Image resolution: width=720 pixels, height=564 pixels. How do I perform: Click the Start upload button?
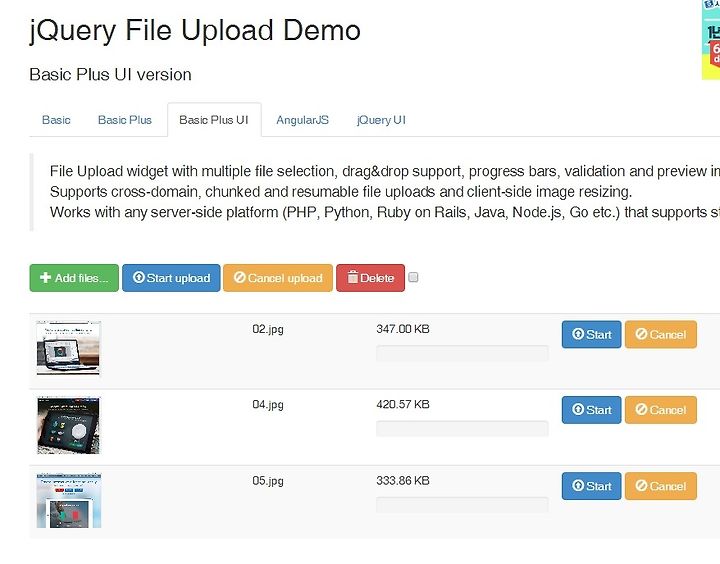(x=171, y=278)
